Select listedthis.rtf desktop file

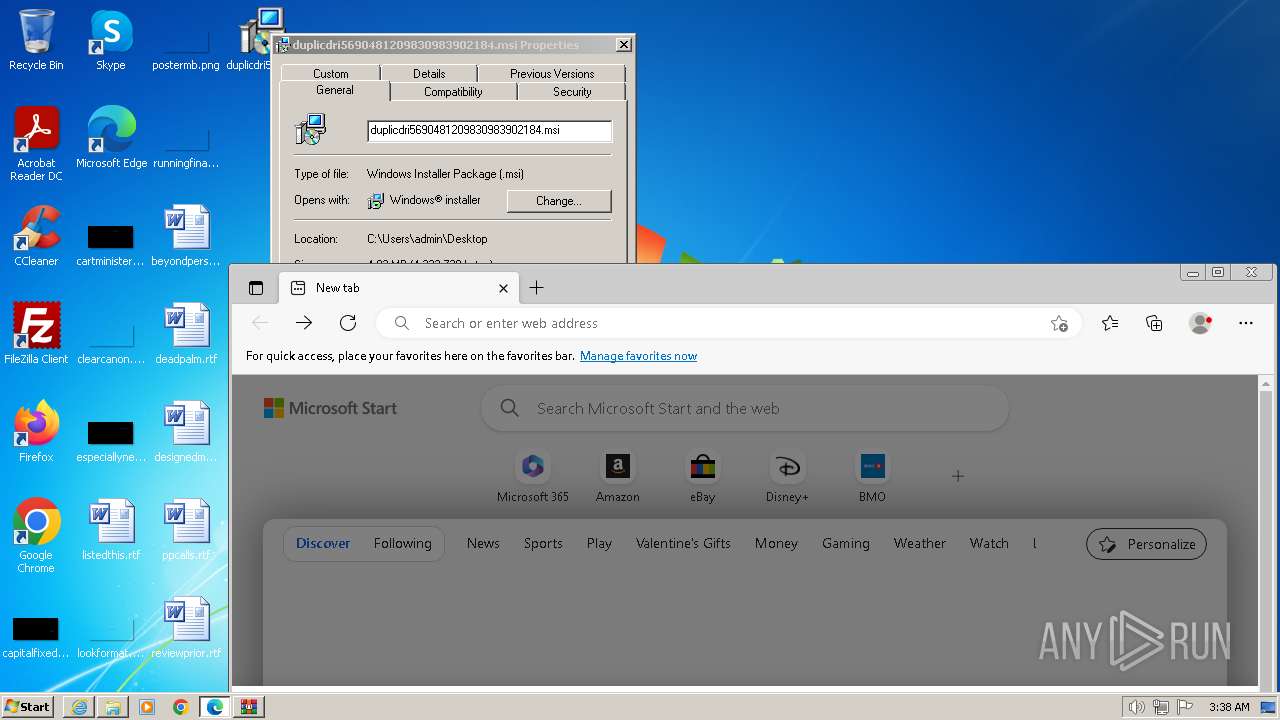[x=111, y=530]
